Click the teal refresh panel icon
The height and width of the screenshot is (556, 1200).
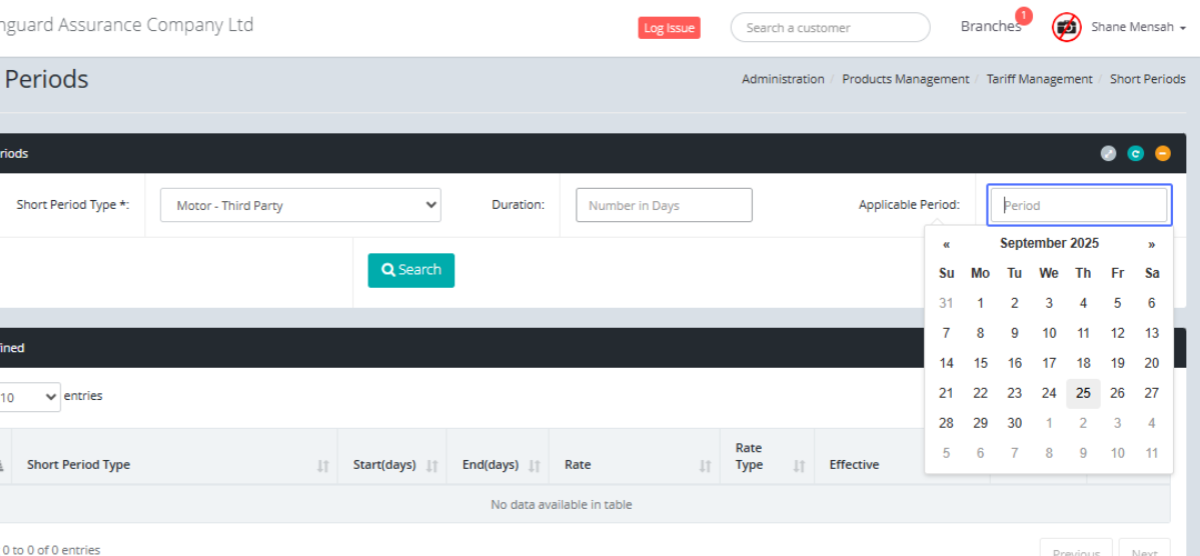point(1135,153)
